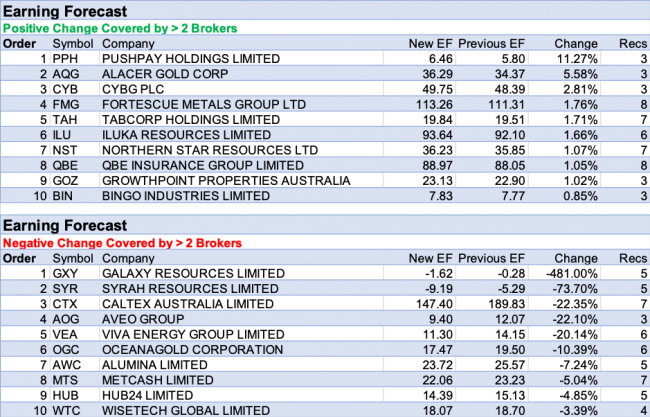The height and width of the screenshot is (417, 650).
Task: Select the -3.39% change value for Wisetech
Action: pos(577,409)
